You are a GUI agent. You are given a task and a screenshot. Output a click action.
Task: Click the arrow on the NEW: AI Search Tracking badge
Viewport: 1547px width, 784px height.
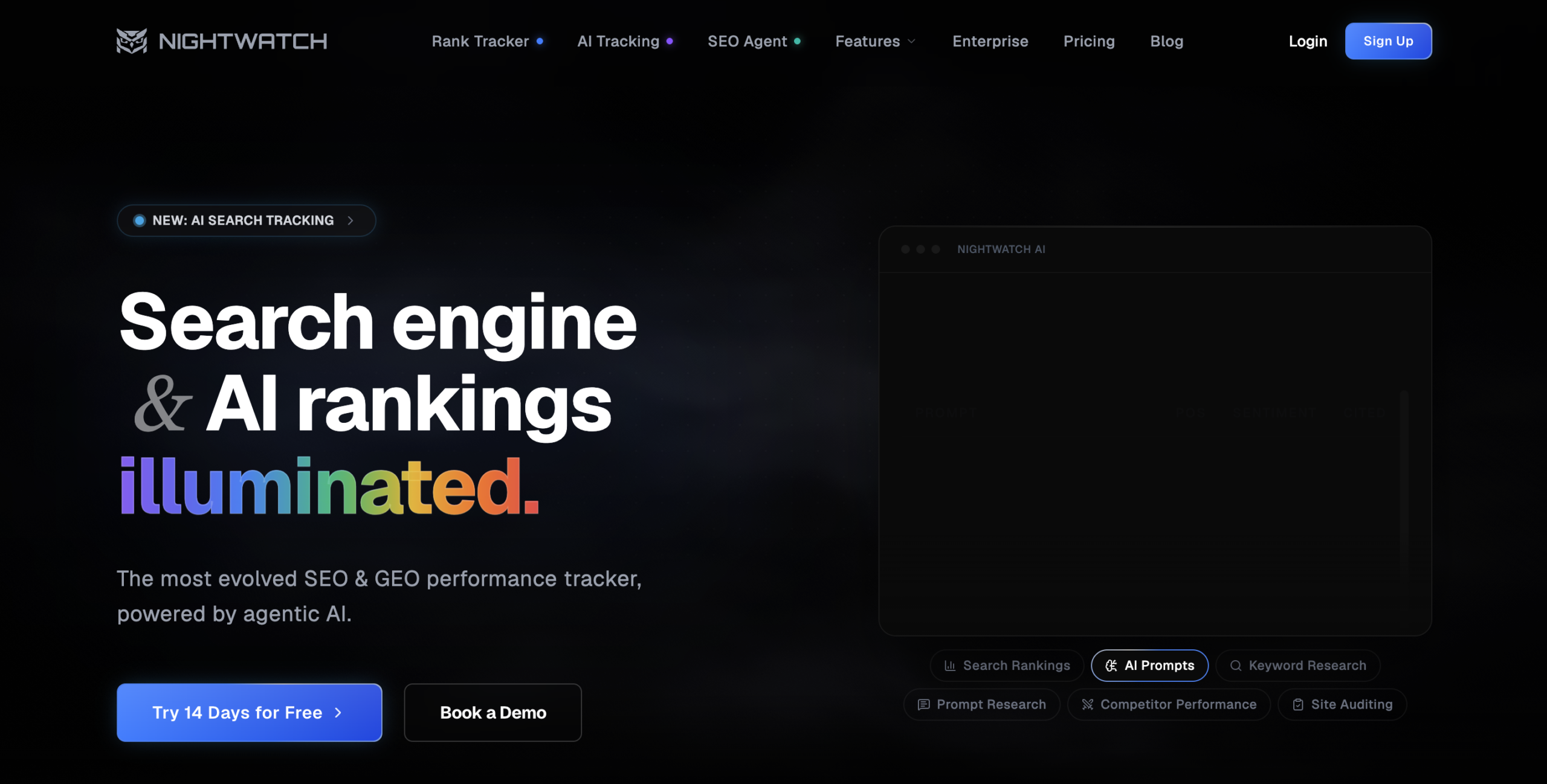pos(350,220)
